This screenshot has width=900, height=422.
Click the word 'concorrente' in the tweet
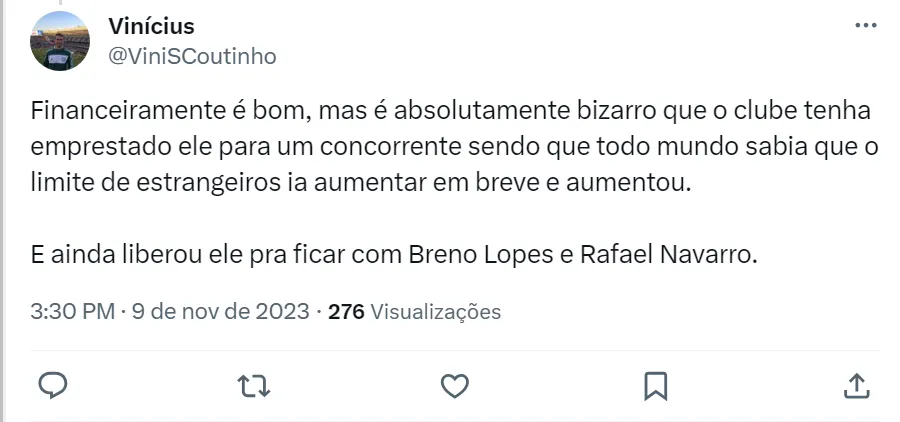pyautogui.click(x=410, y=147)
